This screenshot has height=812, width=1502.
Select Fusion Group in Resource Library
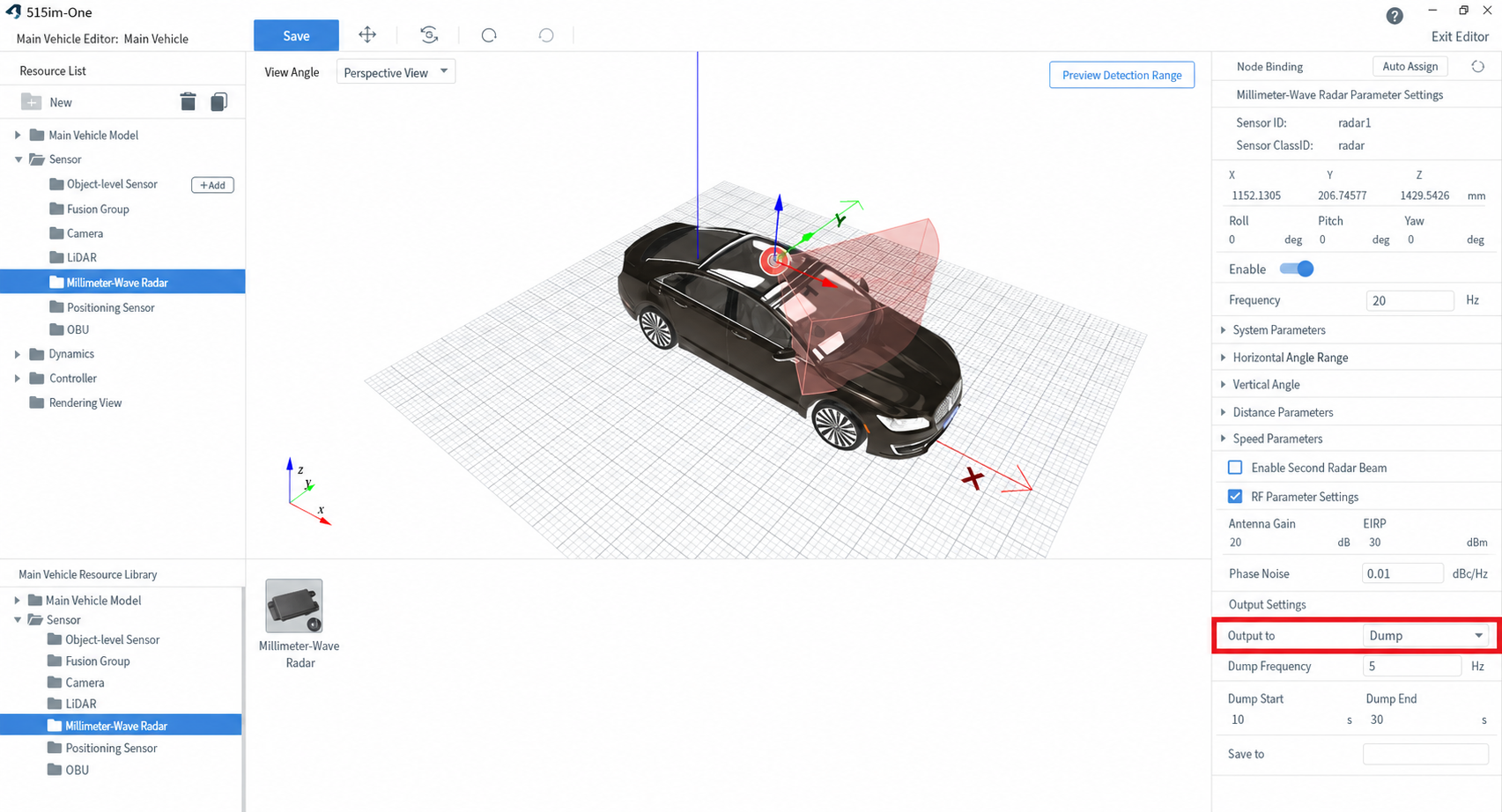pos(88,661)
